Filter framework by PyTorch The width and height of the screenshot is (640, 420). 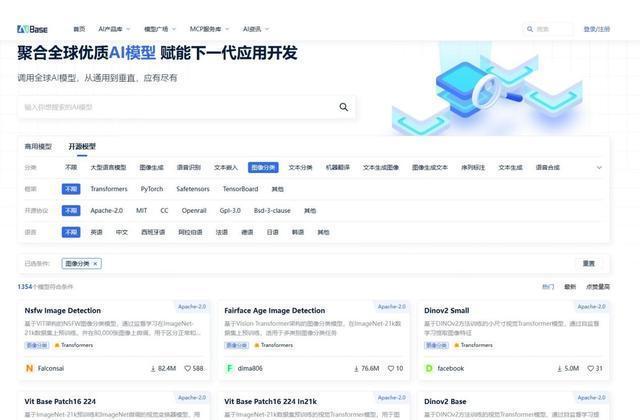click(152, 189)
